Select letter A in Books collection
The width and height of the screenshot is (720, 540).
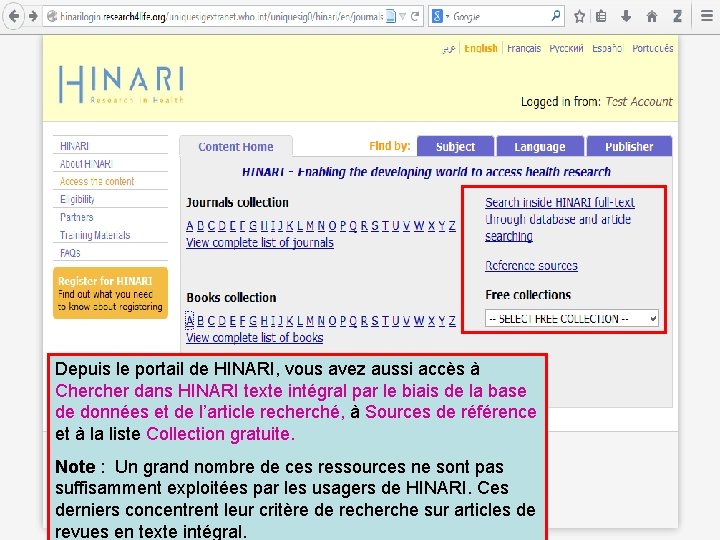pos(190,321)
